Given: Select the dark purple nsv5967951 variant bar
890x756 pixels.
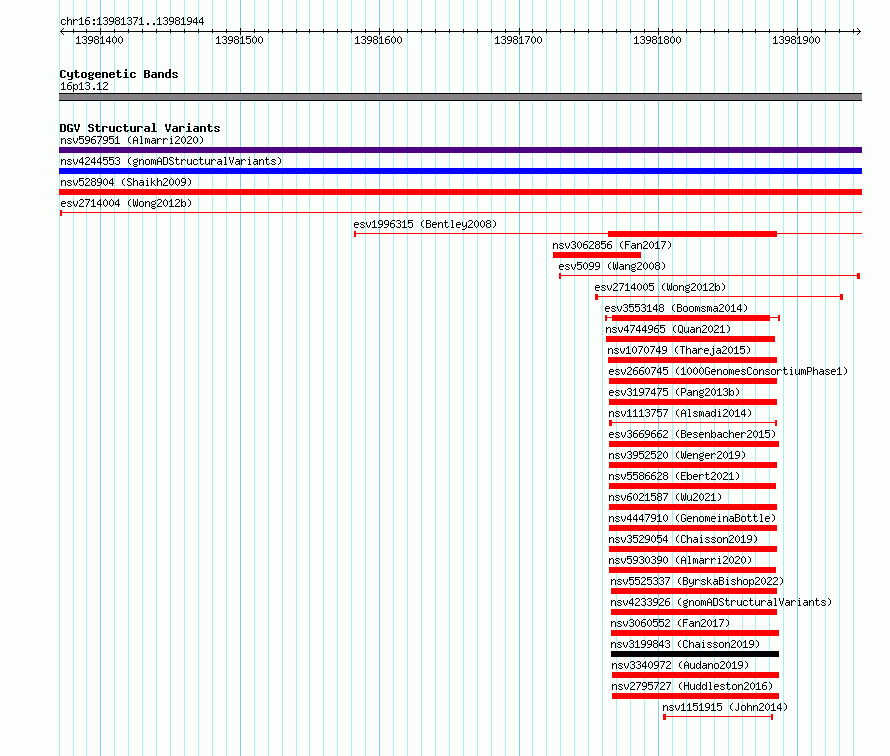Looking at the screenshot, I should 460,150.
